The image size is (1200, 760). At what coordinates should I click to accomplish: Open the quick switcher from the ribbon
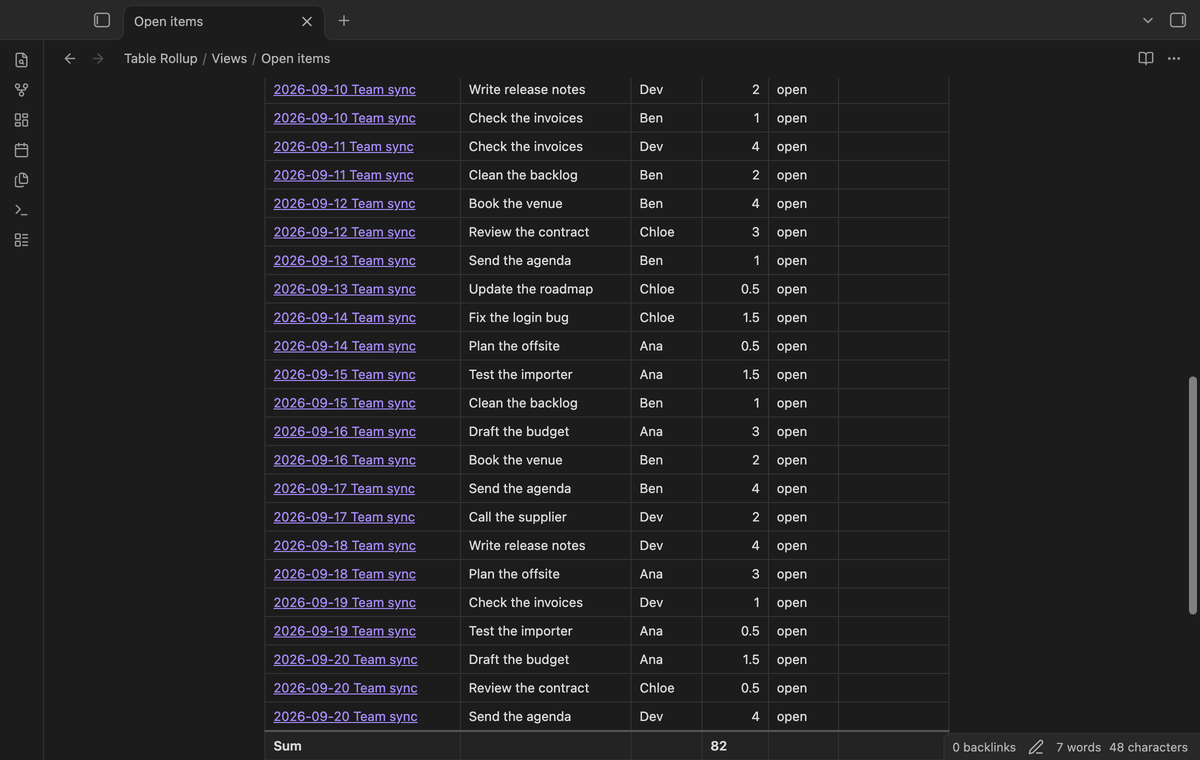21,60
